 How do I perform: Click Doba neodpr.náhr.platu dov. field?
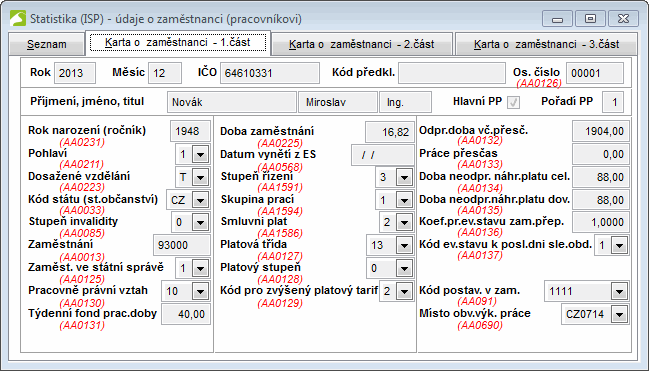pos(601,200)
